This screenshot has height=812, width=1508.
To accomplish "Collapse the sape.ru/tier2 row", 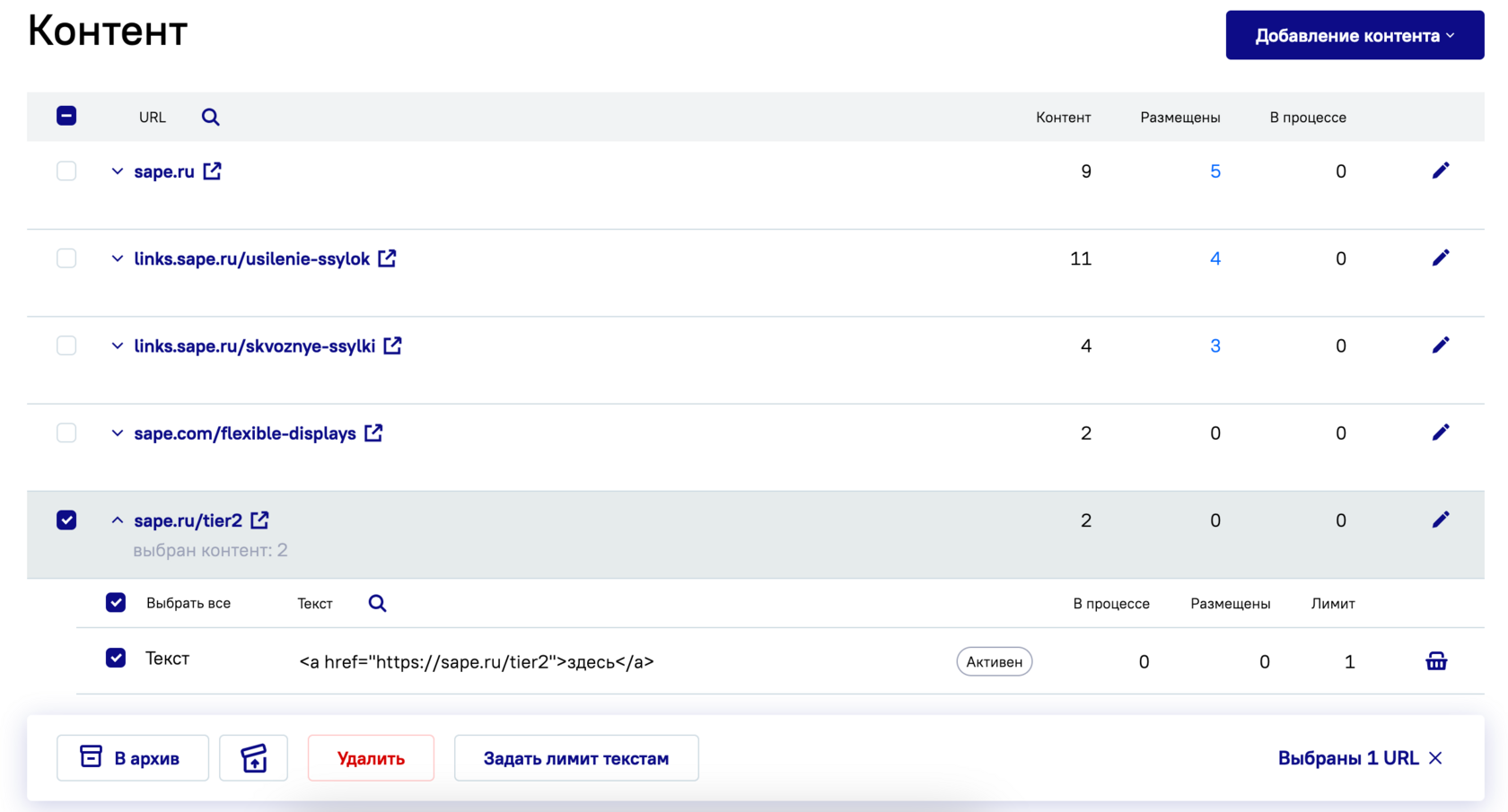I will coord(117,520).
